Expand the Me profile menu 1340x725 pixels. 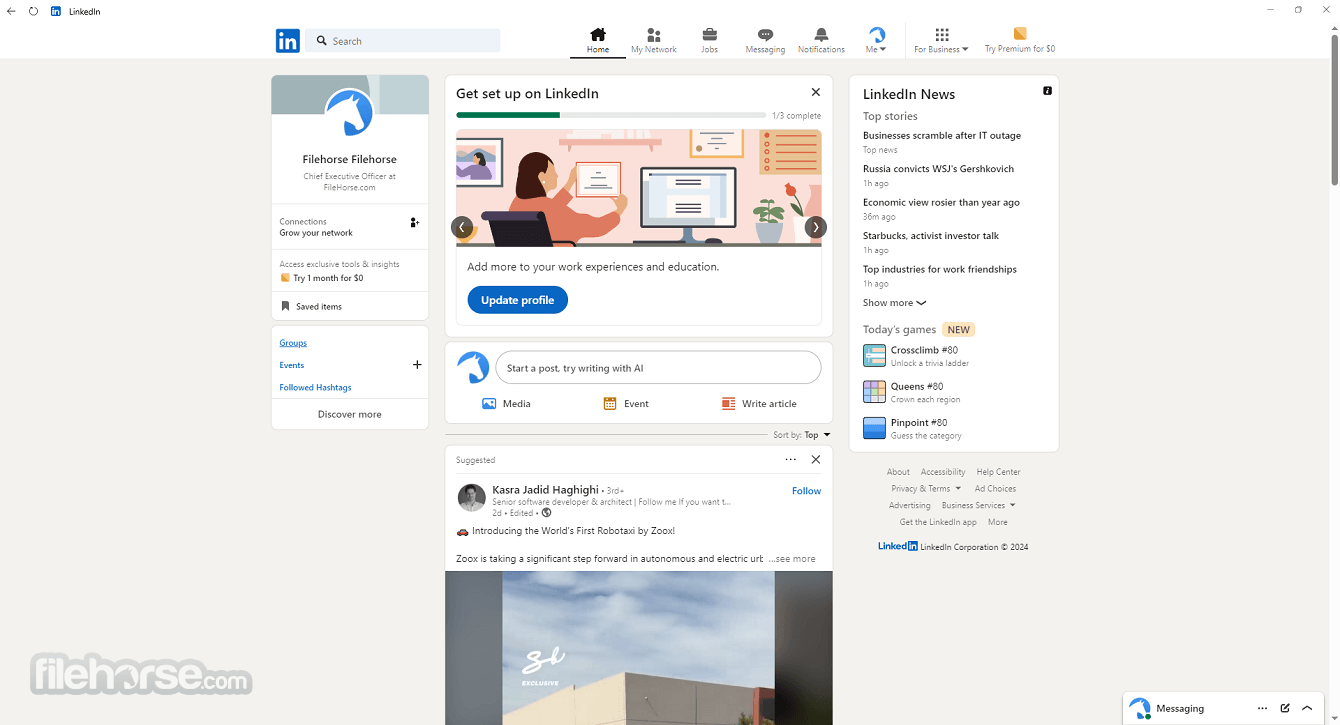pyautogui.click(x=876, y=41)
